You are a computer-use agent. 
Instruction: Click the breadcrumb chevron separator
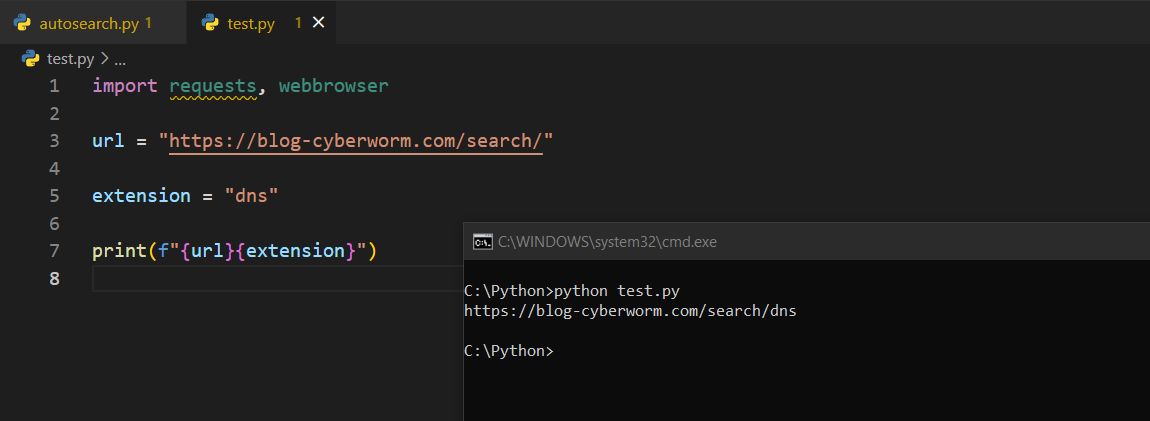click(x=104, y=59)
